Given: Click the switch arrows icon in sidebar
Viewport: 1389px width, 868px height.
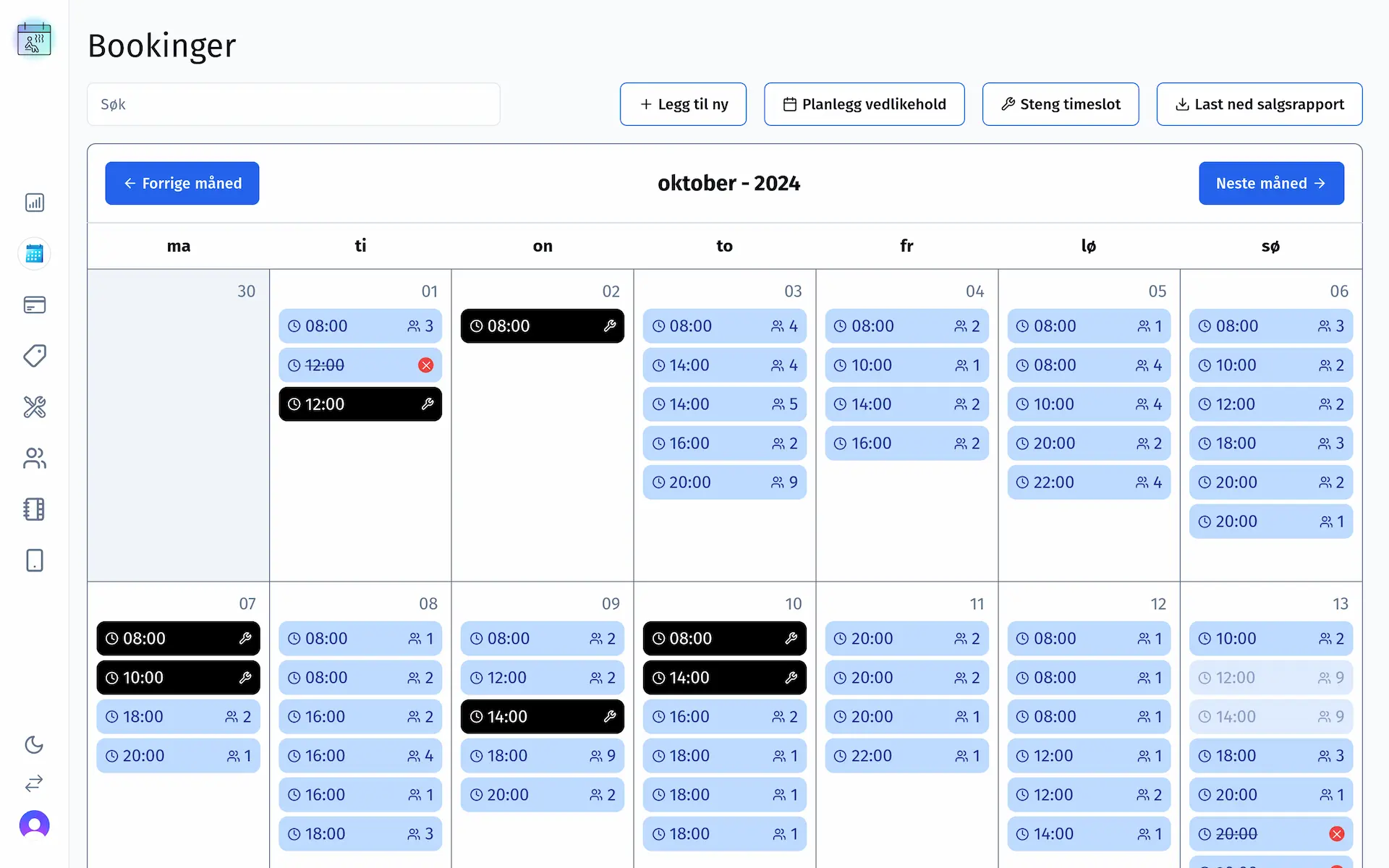Looking at the screenshot, I should [x=34, y=783].
